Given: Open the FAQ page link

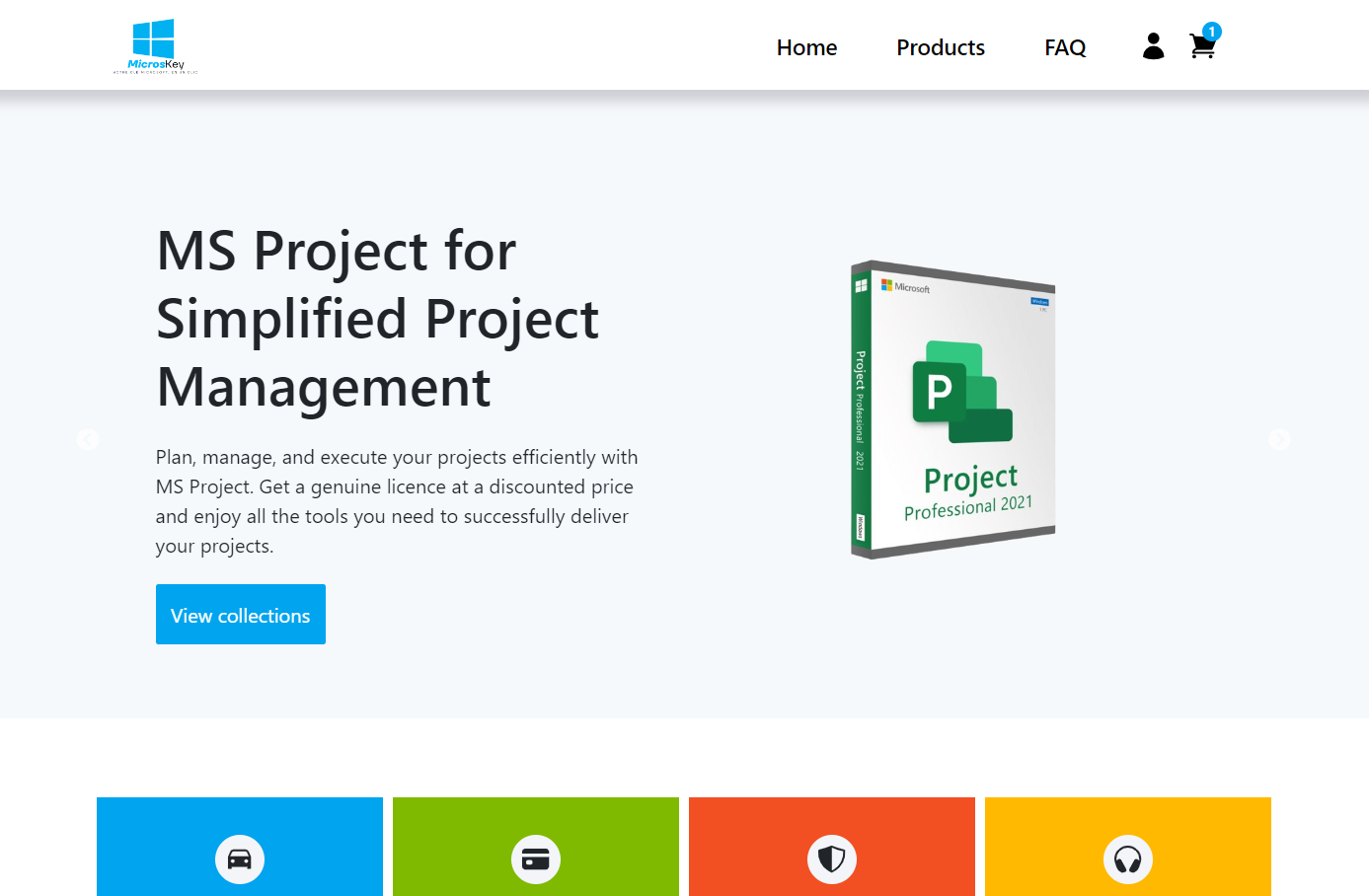Looking at the screenshot, I should (1065, 47).
